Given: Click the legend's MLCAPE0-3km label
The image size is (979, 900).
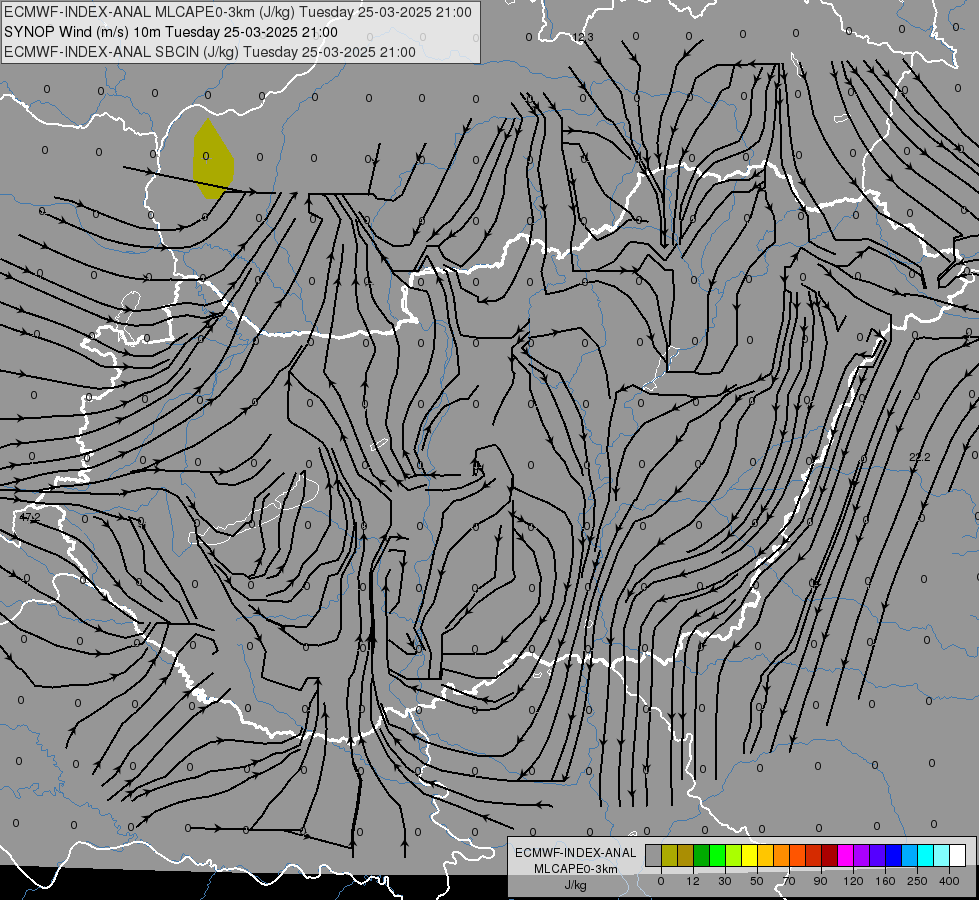Looking at the screenshot, I should coord(576,869).
